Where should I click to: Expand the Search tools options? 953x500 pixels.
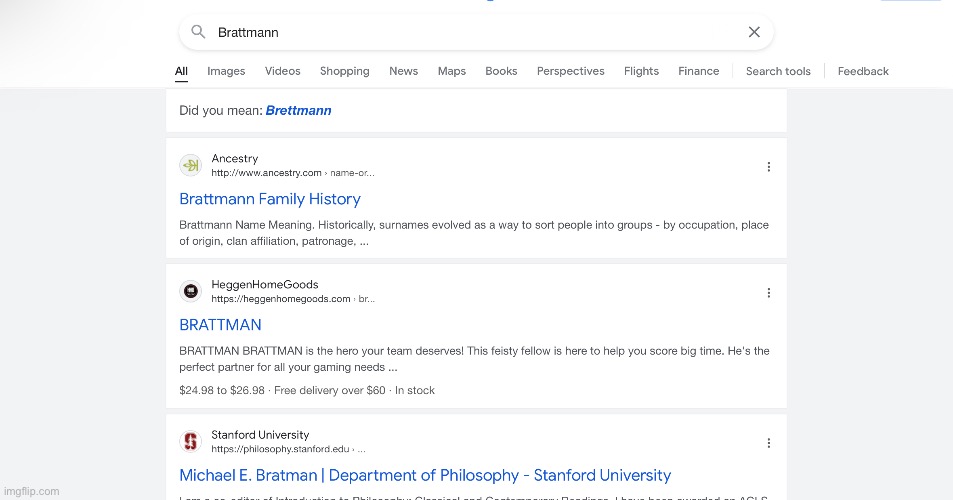tap(778, 71)
